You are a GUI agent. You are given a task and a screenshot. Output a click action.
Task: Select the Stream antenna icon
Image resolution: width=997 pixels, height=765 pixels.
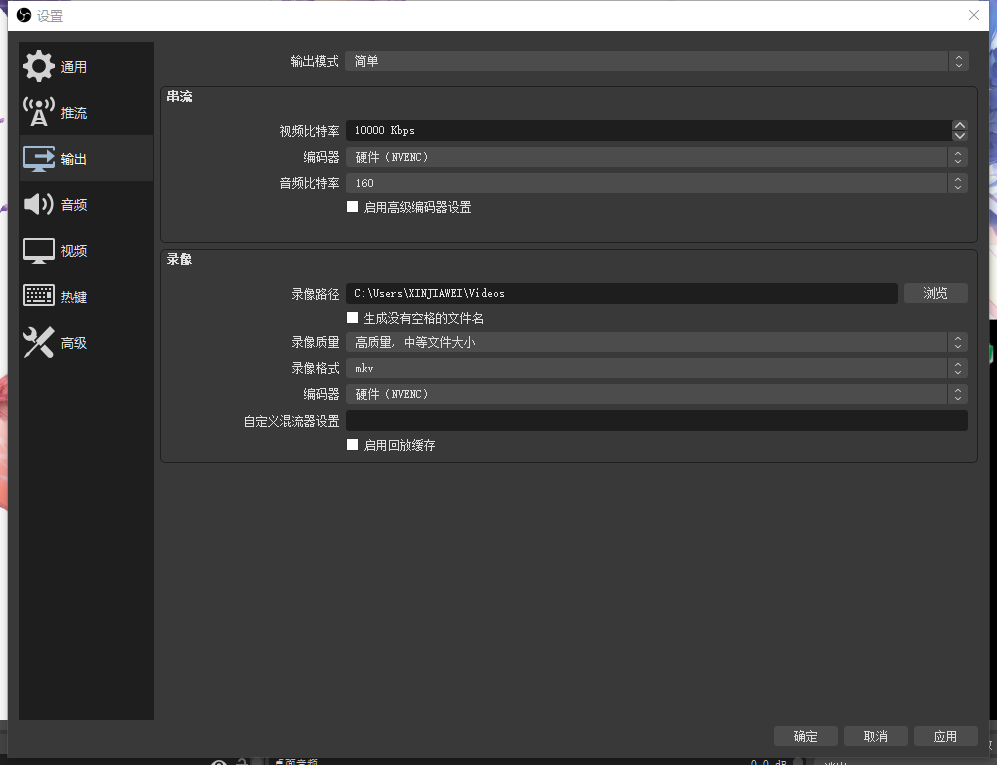[39, 113]
